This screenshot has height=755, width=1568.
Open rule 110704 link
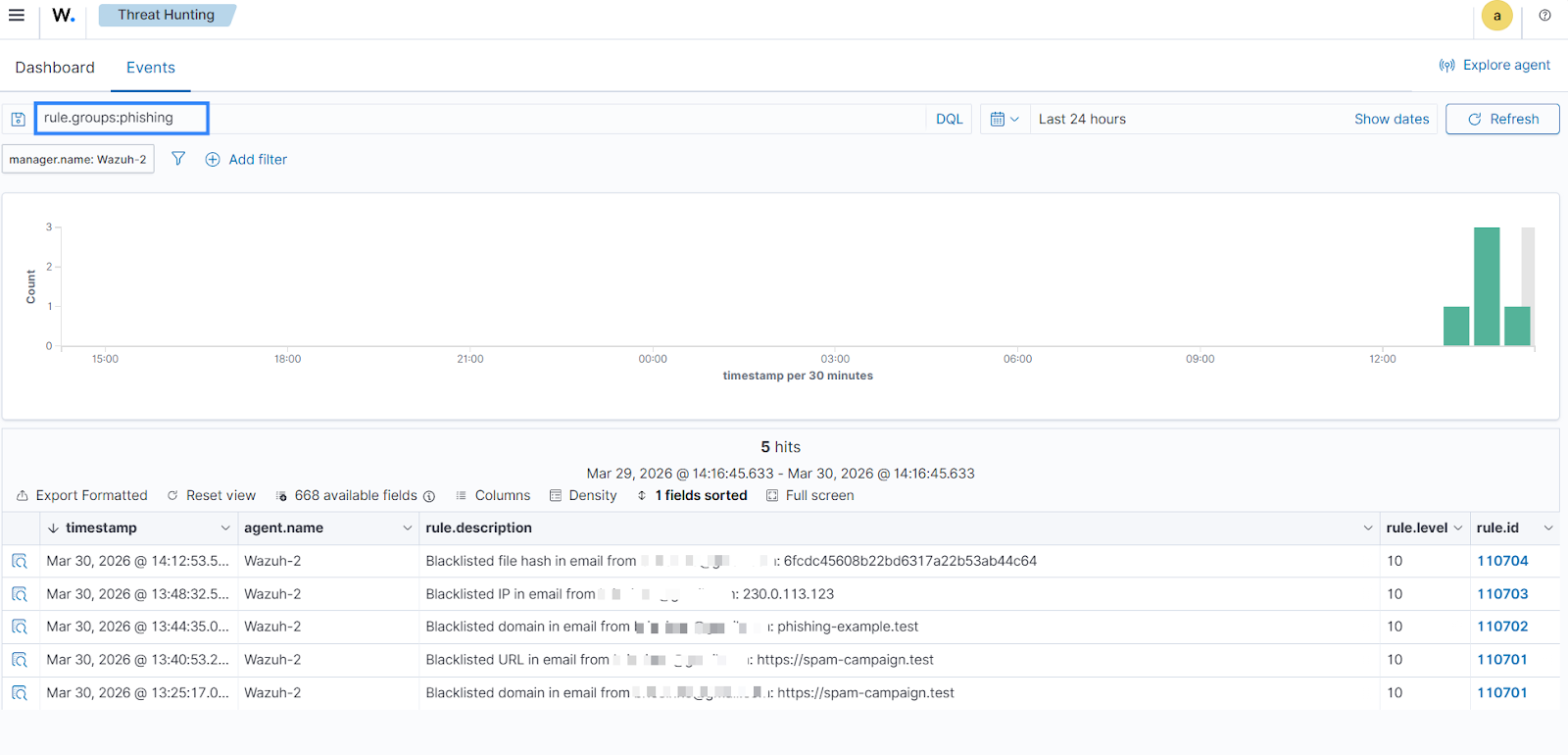click(x=1502, y=561)
